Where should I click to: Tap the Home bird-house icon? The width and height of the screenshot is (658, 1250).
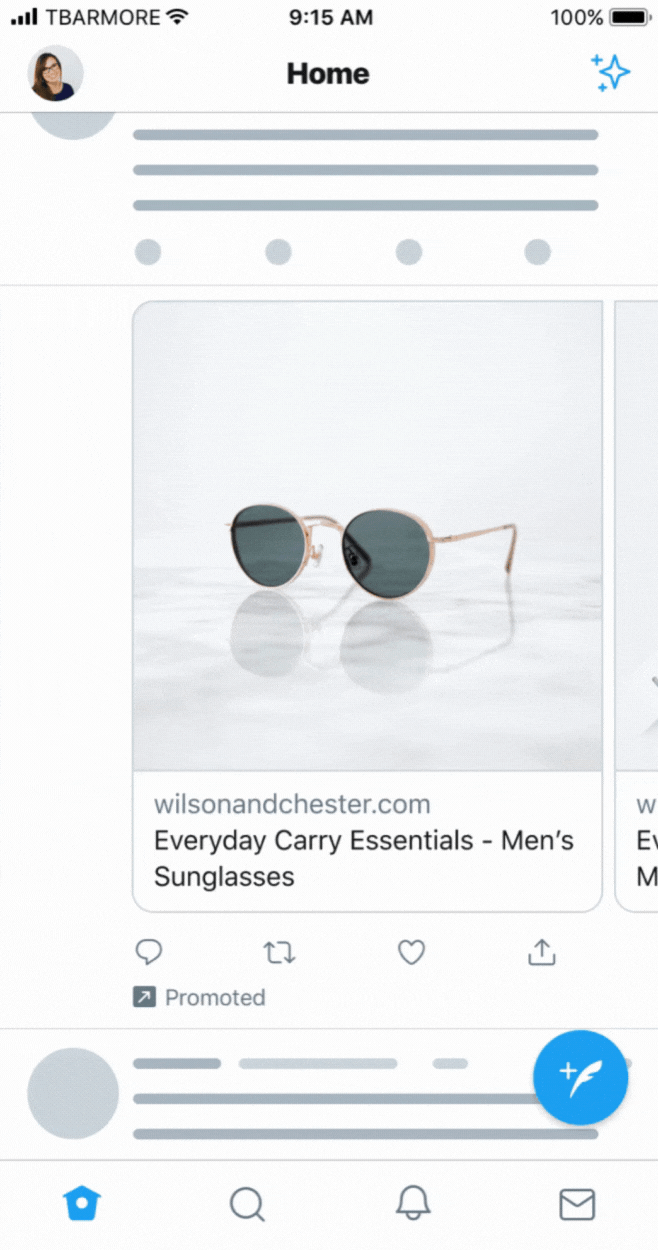[x=82, y=1203]
